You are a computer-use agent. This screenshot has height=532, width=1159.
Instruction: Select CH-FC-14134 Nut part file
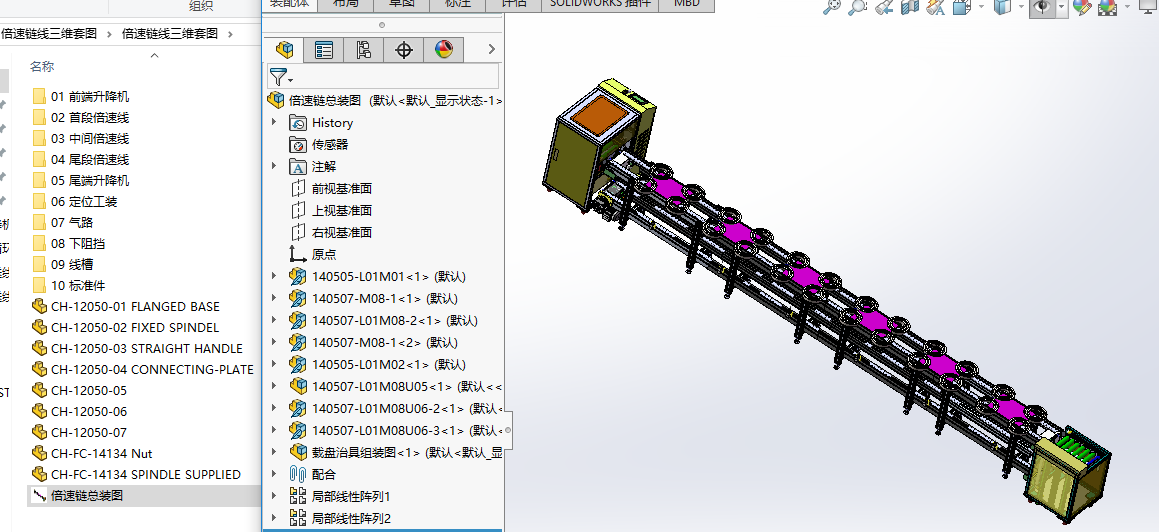92,453
